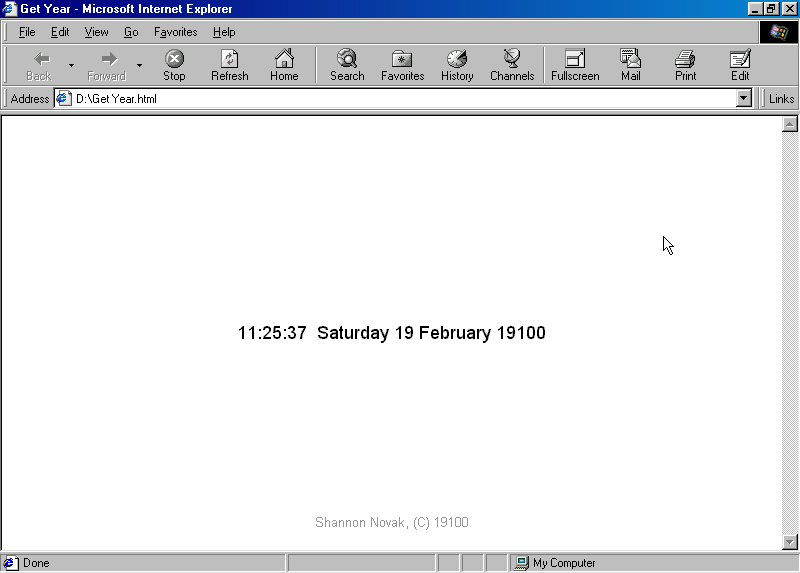Open the Edit menu
The image size is (800, 573).
click(x=60, y=32)
